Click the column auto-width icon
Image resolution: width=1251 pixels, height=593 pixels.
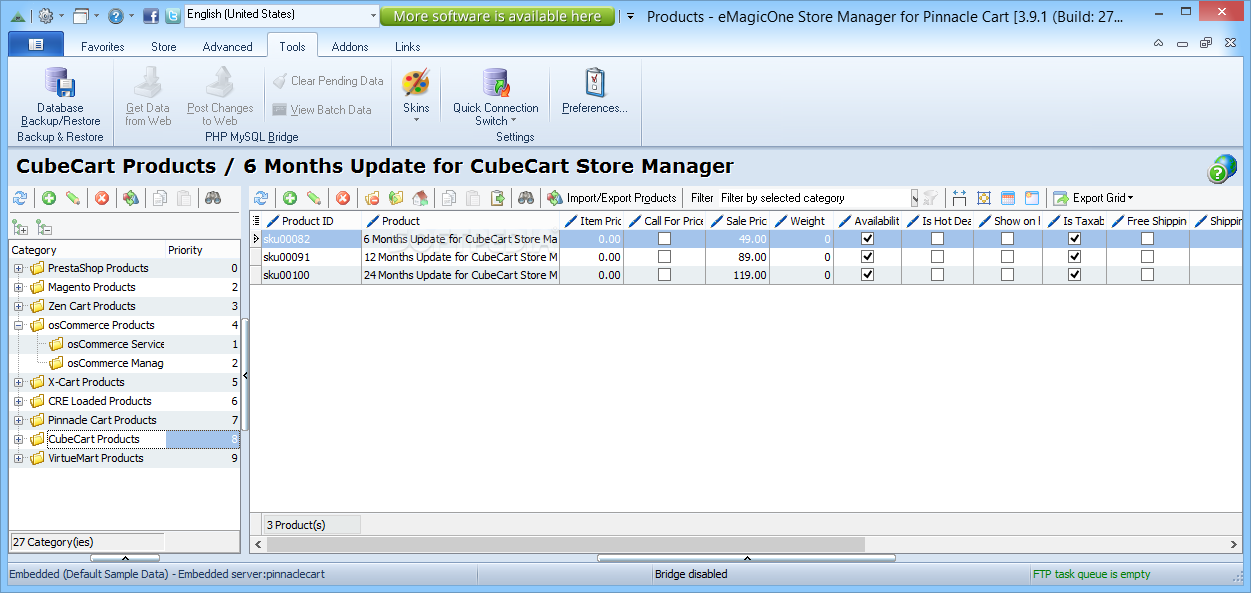(959, 198)
